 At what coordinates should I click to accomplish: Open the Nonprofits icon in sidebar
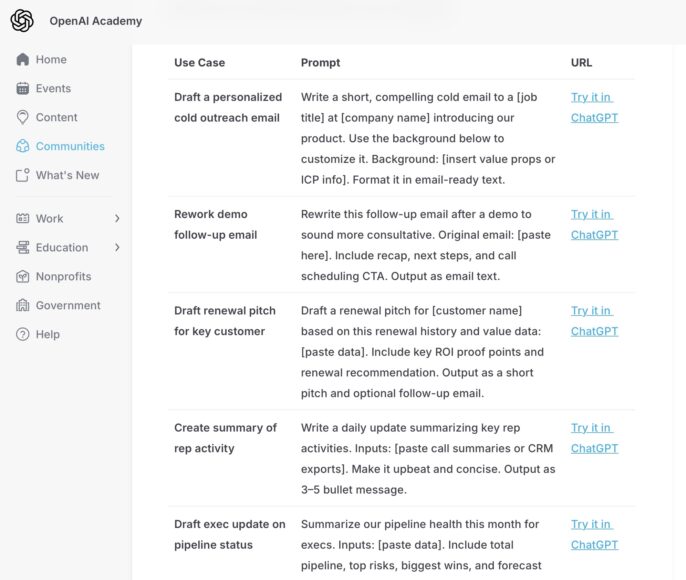pyautogui.click(x=23, y=277)
